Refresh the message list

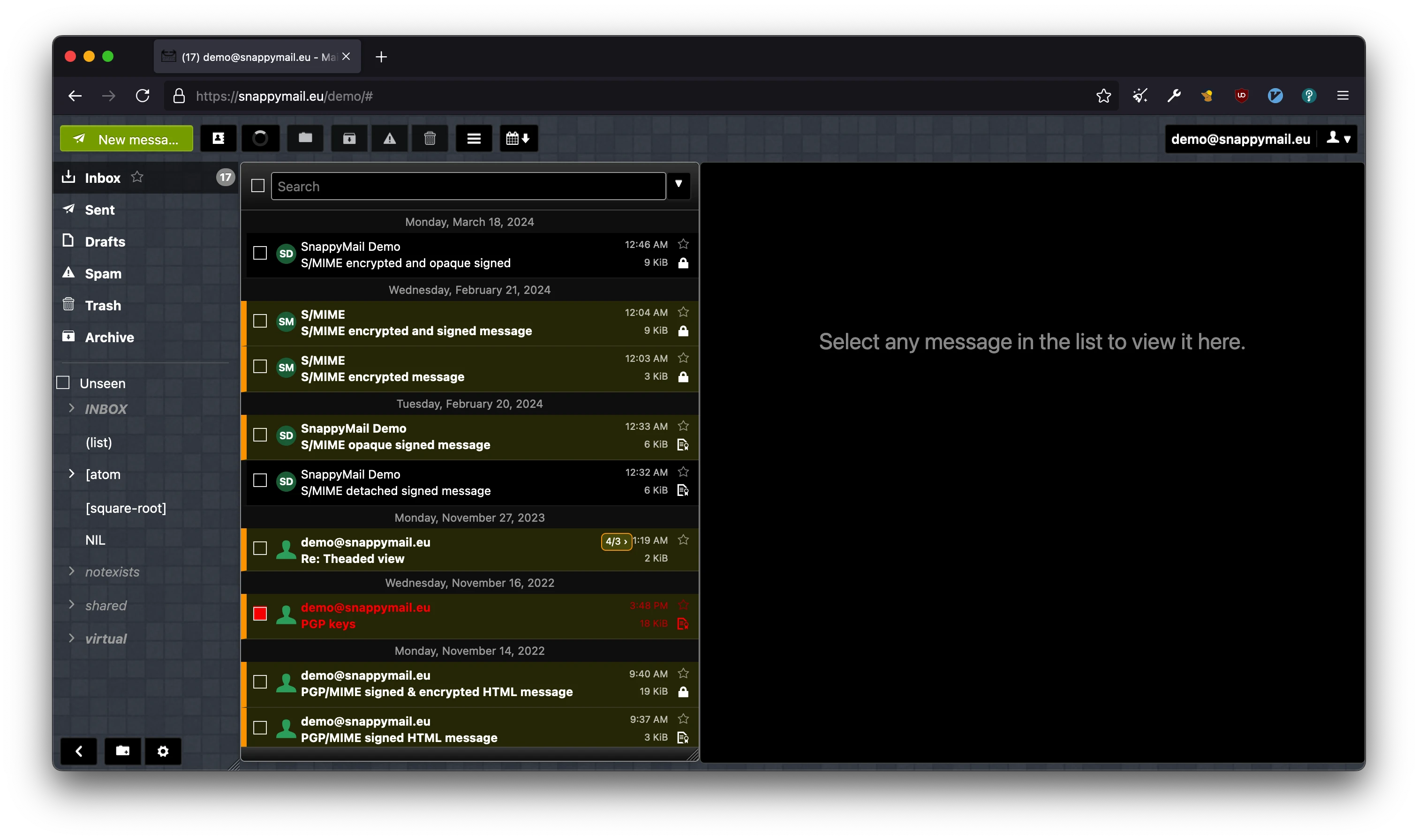(260, 138)
